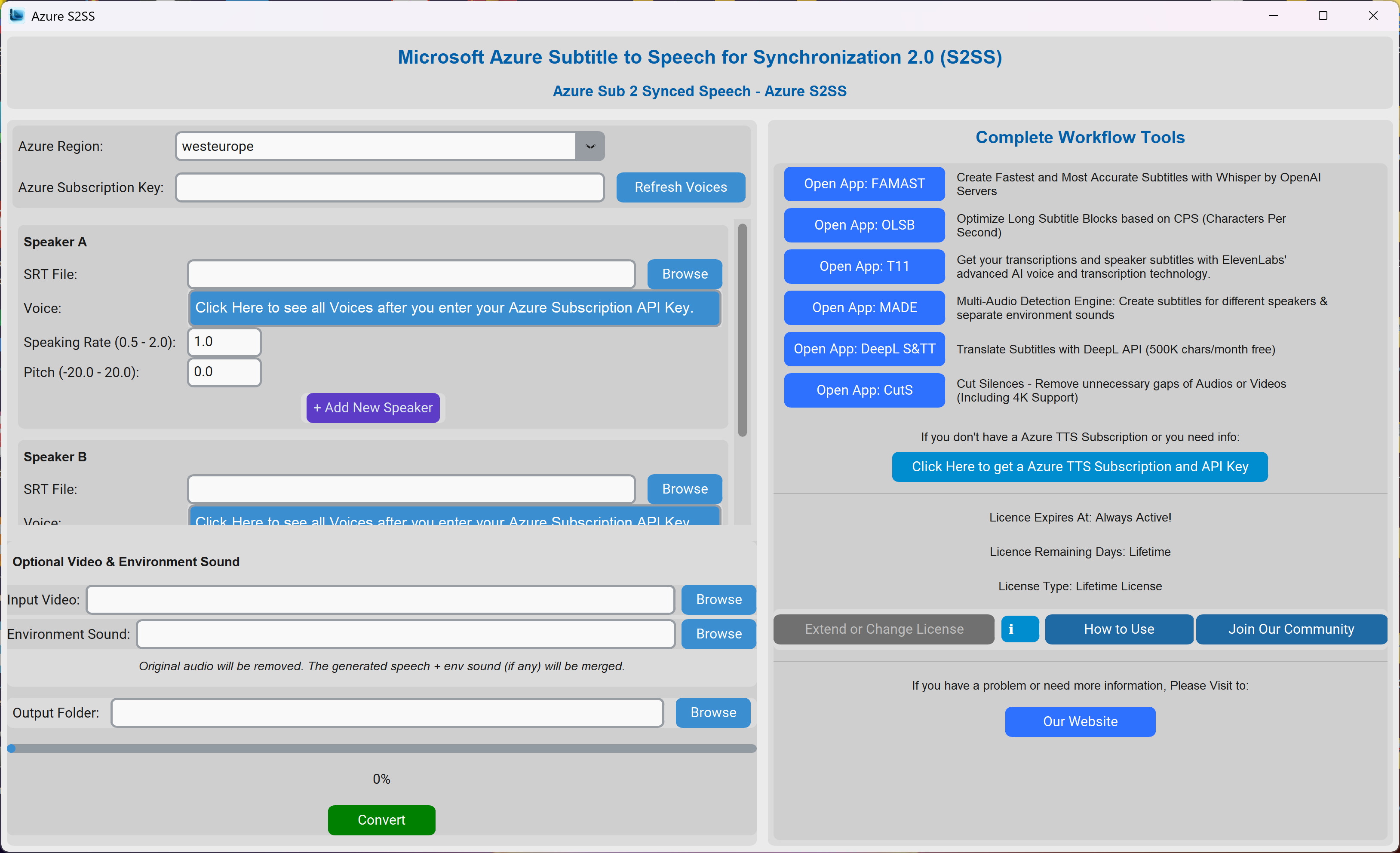Click Refresh Voices button
Screen dimensions: 1400x853
pyautogui.click(x=680, y=187)
